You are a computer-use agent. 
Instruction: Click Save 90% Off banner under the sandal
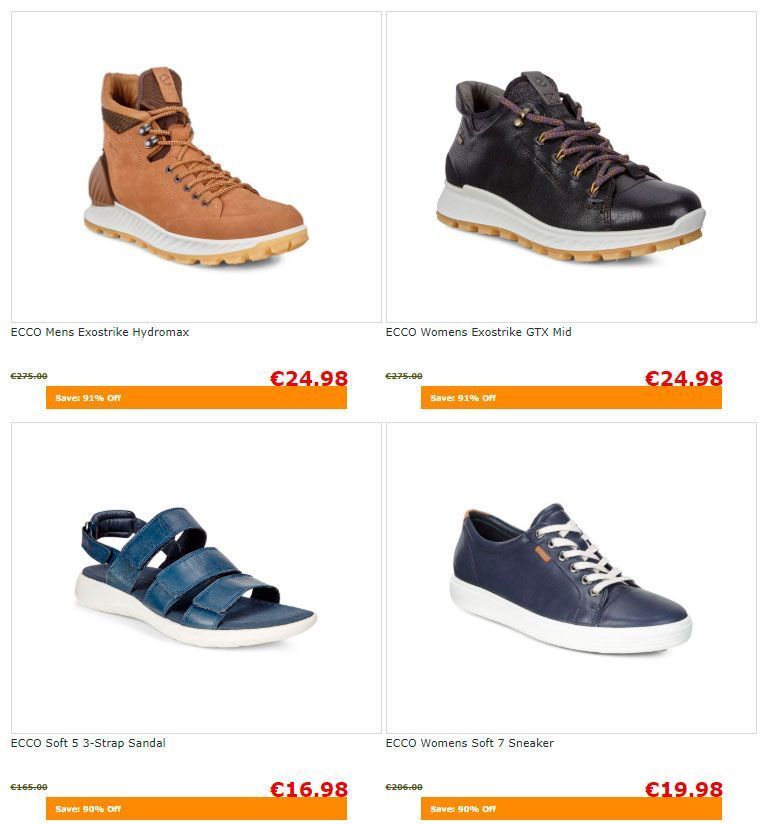(x=196, y=808)
